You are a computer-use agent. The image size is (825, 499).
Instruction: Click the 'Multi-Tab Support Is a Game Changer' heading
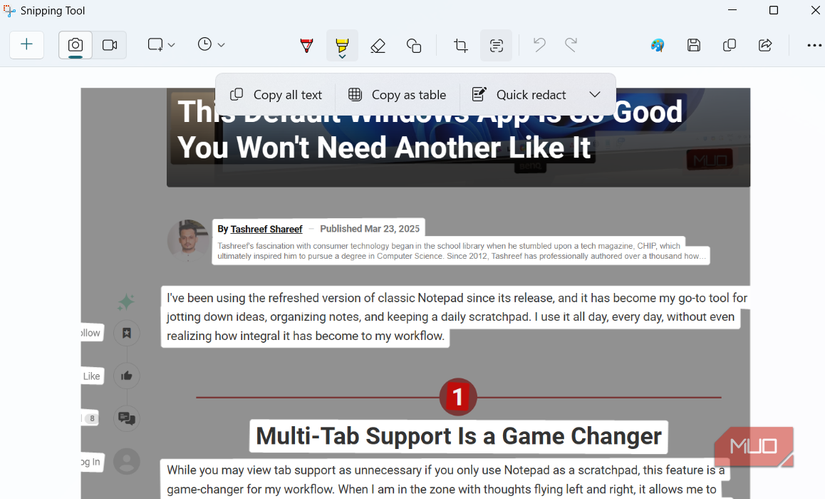pyautogui.click(x=458, y=436)
